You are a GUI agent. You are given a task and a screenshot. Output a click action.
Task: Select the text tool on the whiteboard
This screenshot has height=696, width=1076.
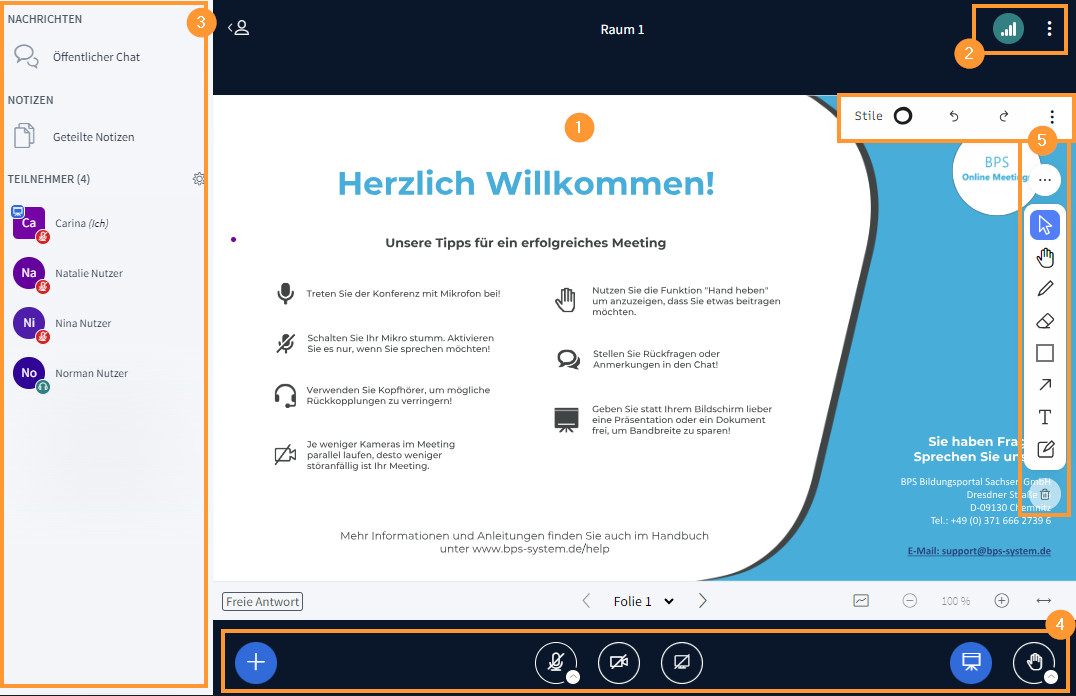(x=1044, y=417)
